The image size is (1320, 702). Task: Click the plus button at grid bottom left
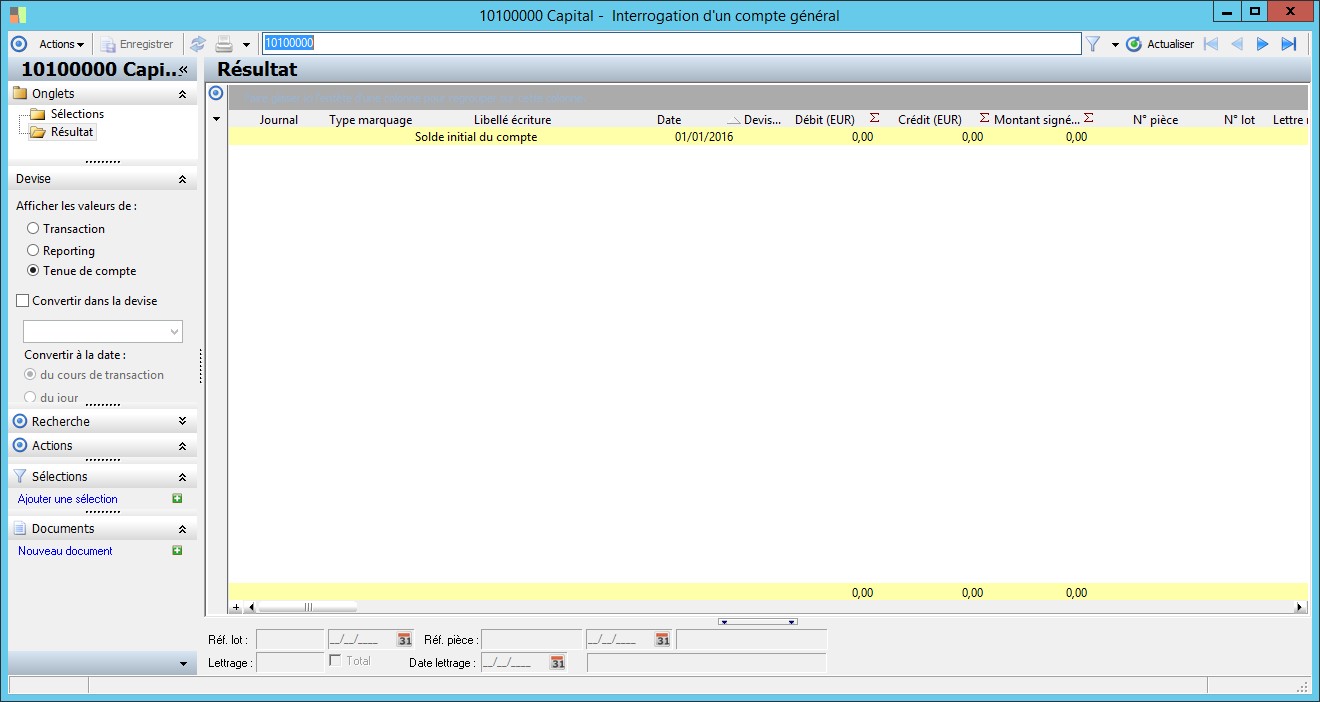(237, 607)
